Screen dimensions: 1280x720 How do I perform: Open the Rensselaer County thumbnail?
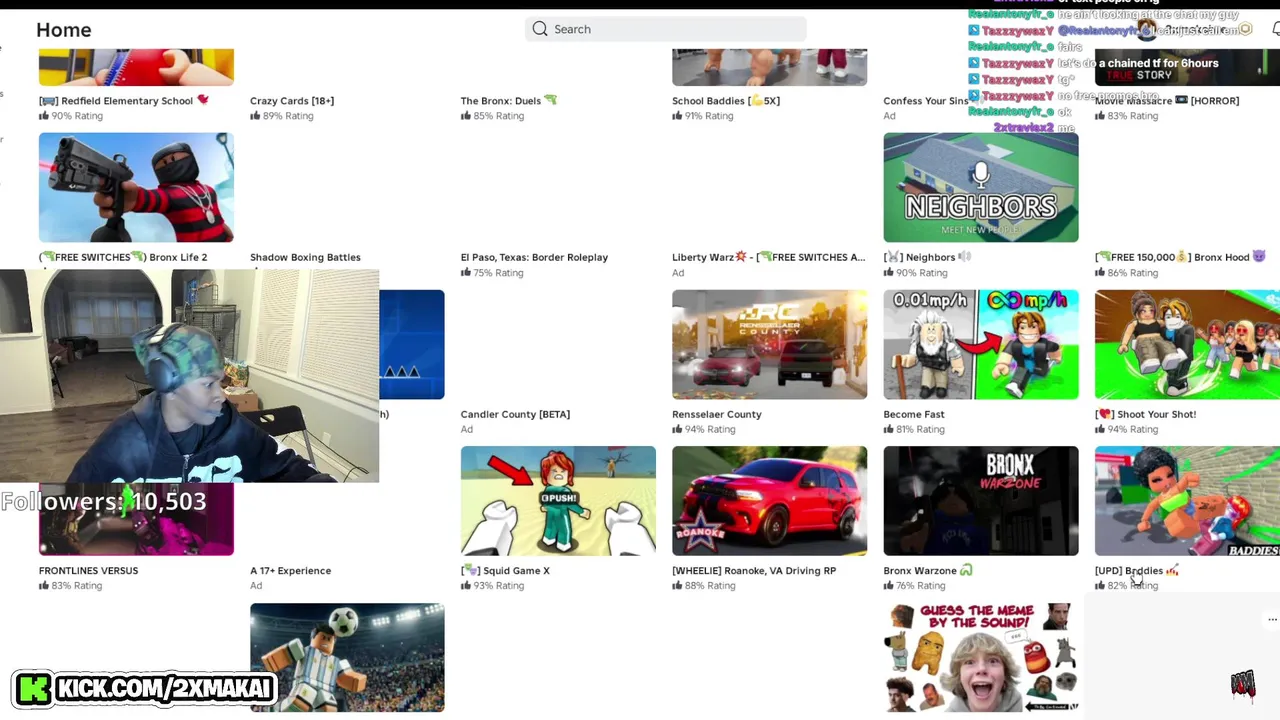769,344
